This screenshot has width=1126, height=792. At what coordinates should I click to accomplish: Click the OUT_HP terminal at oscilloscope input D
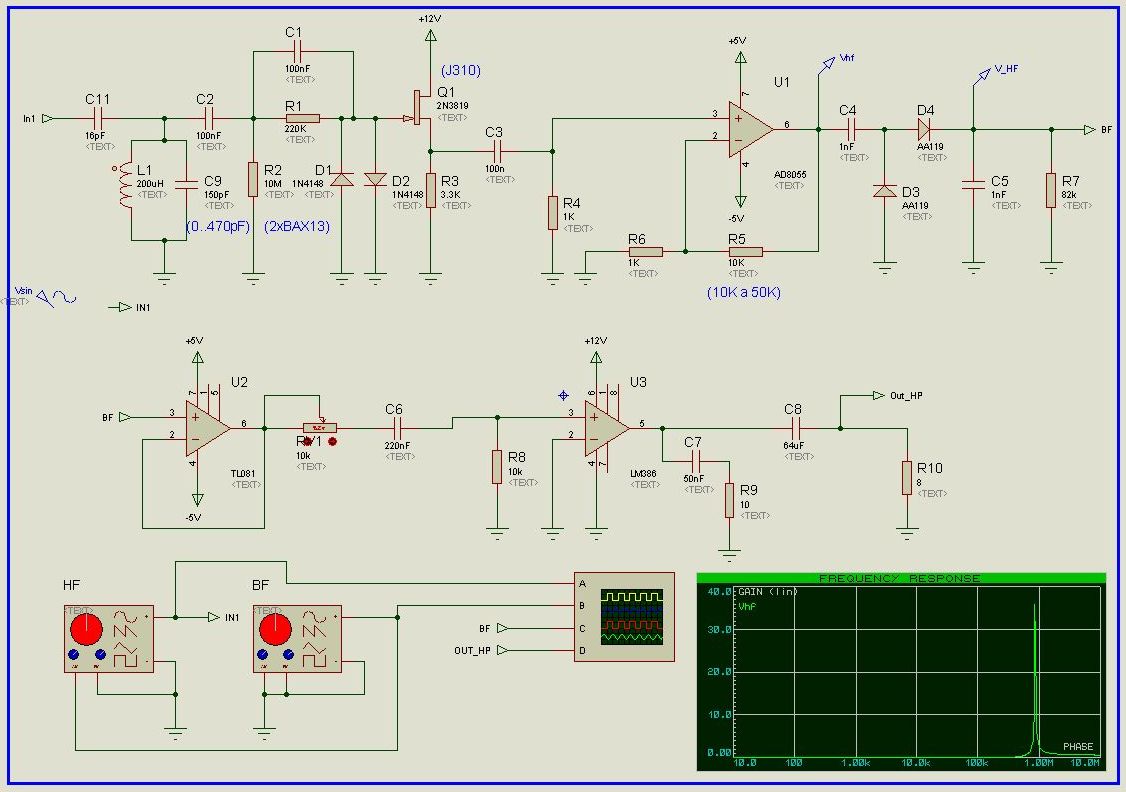point(502,651)
